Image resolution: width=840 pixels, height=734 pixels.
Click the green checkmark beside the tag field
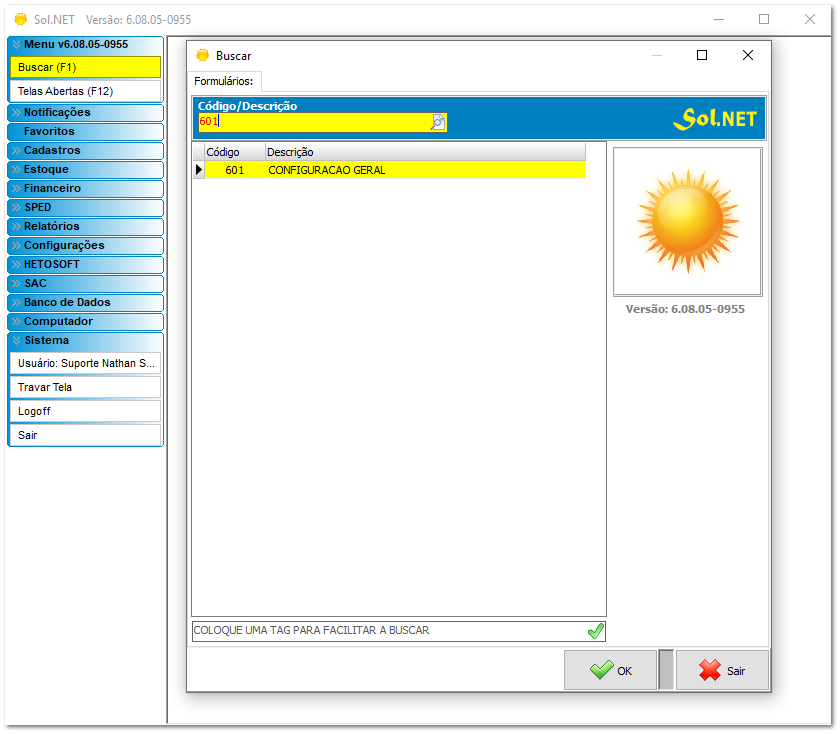(596, 631)
